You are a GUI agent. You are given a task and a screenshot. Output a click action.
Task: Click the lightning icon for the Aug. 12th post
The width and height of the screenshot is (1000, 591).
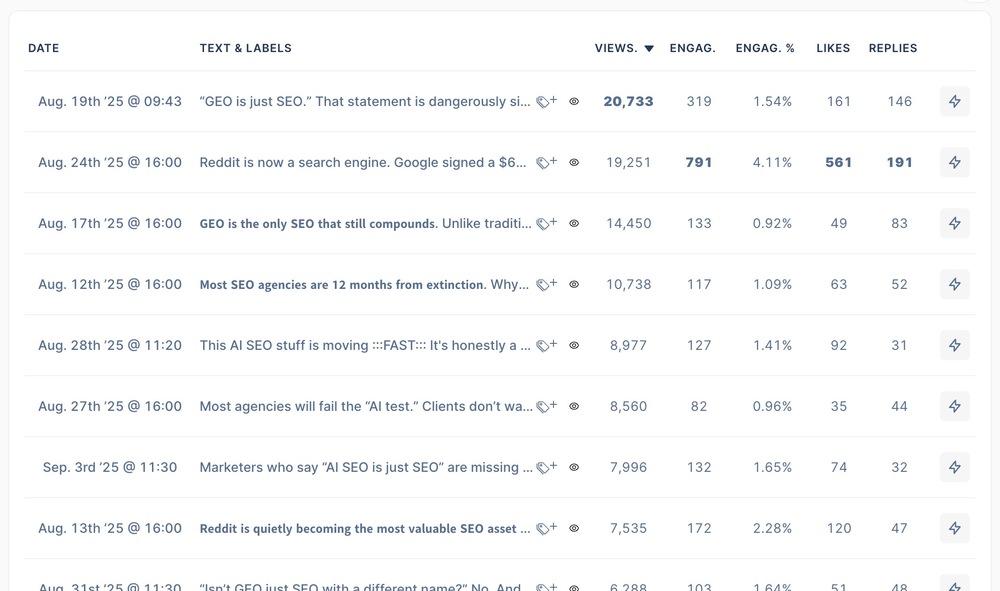954,285
